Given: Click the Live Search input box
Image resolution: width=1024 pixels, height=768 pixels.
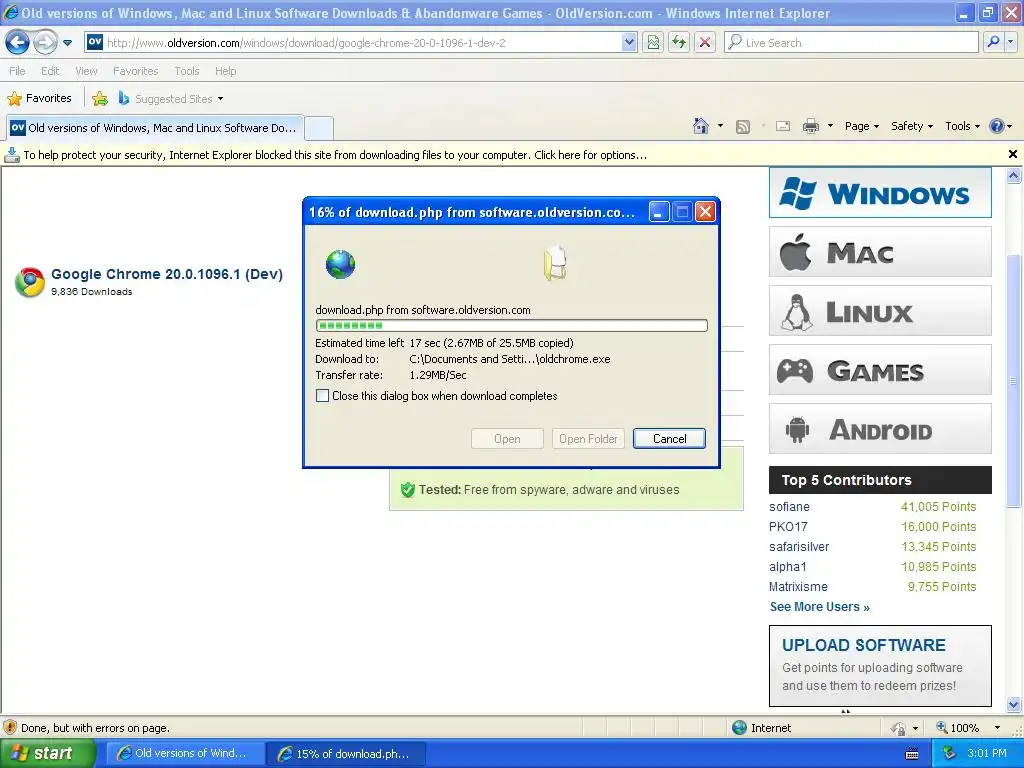Looking at the screenshot, I should pos(851,43).
